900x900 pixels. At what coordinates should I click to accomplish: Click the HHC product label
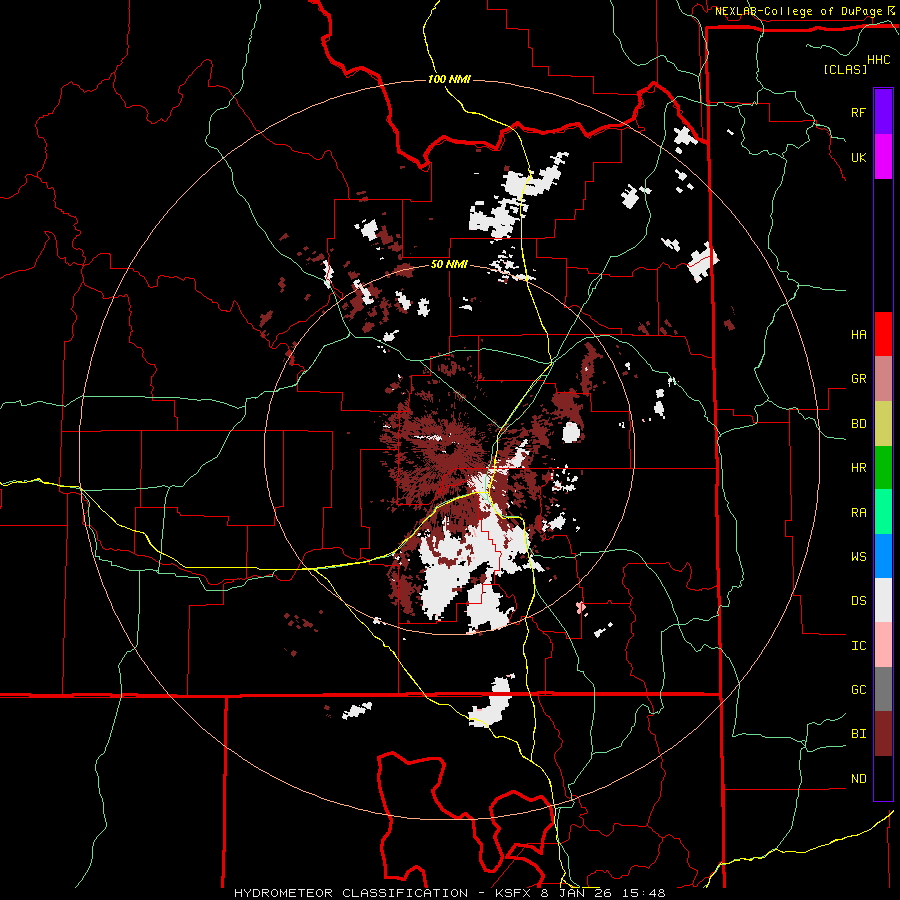pyautogui.click(x=879, y=60)
